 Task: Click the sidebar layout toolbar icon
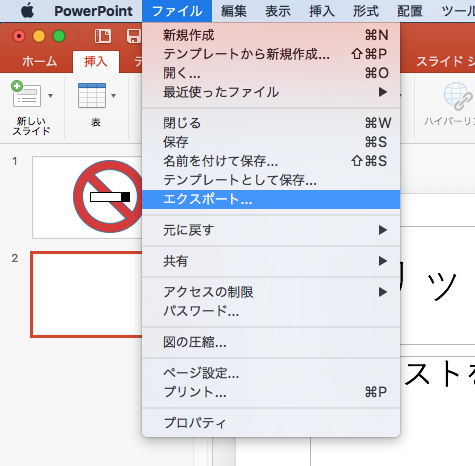(103, 36)
